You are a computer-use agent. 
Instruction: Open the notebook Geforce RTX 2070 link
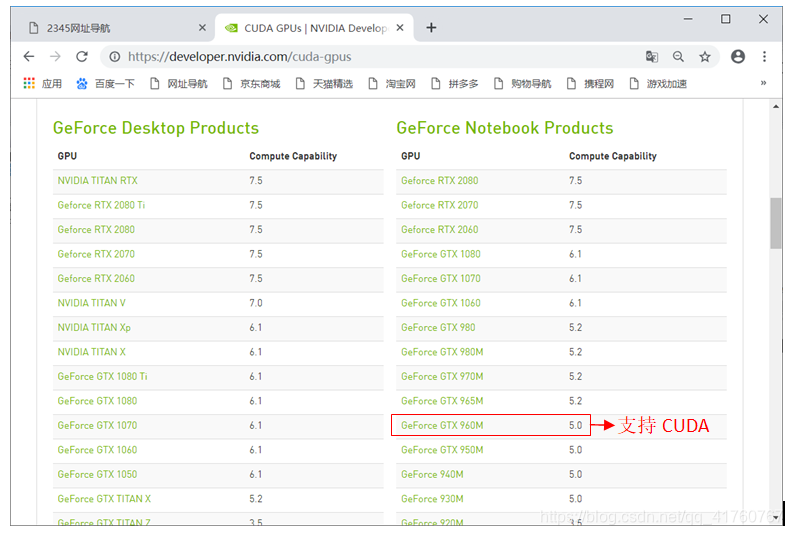click(439, 205)
